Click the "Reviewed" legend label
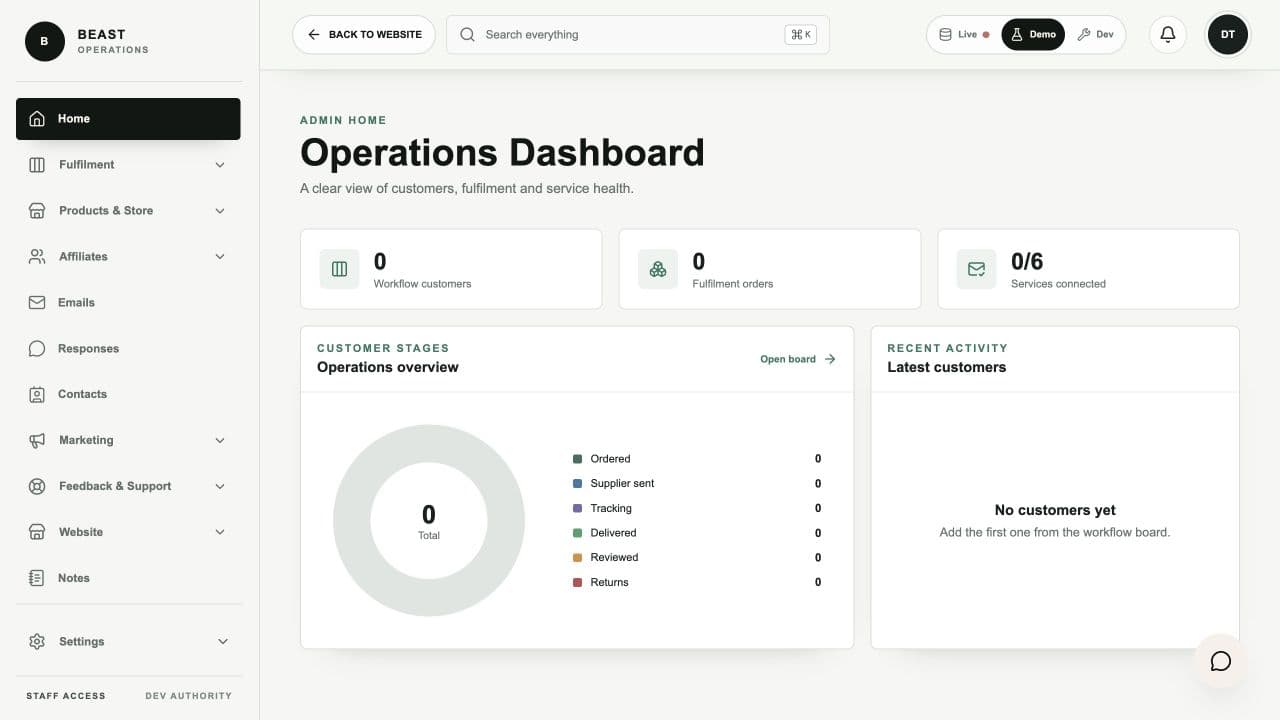Viewport: 1280px width, 720px height. pos(614,558)
